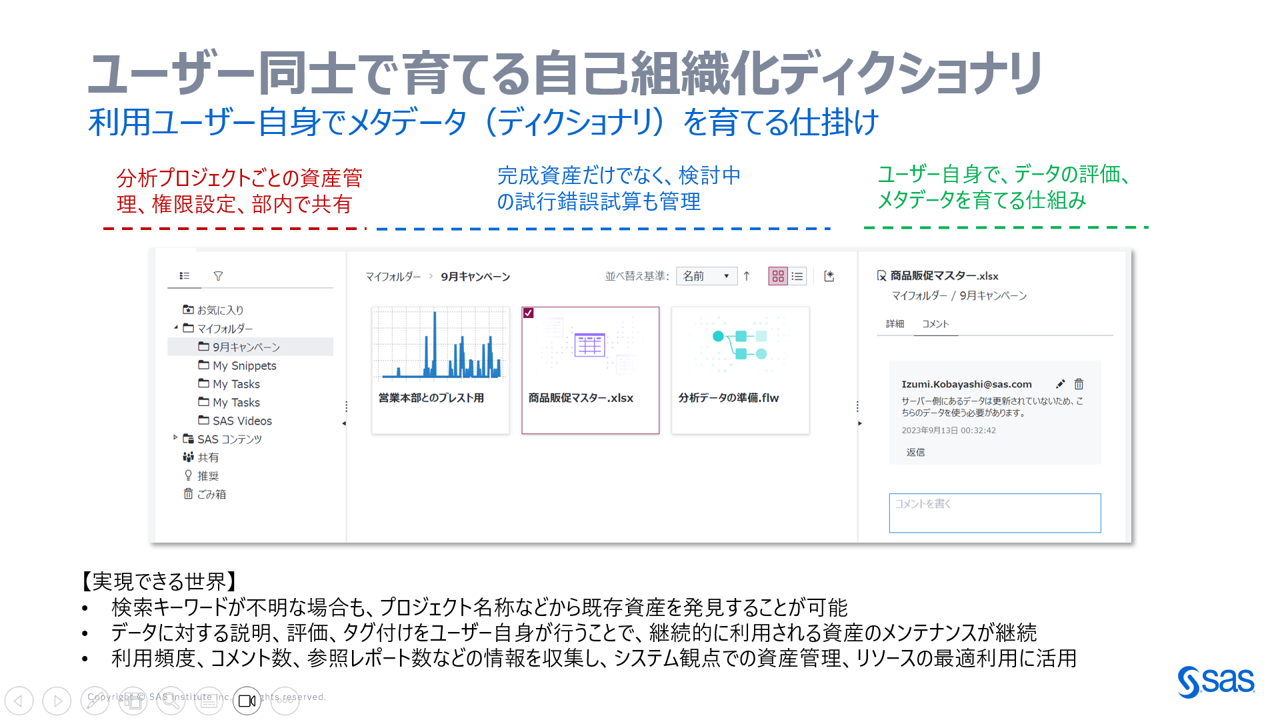
Task: Click into the コメントを書く text box
Action: [x=994, y=513]
